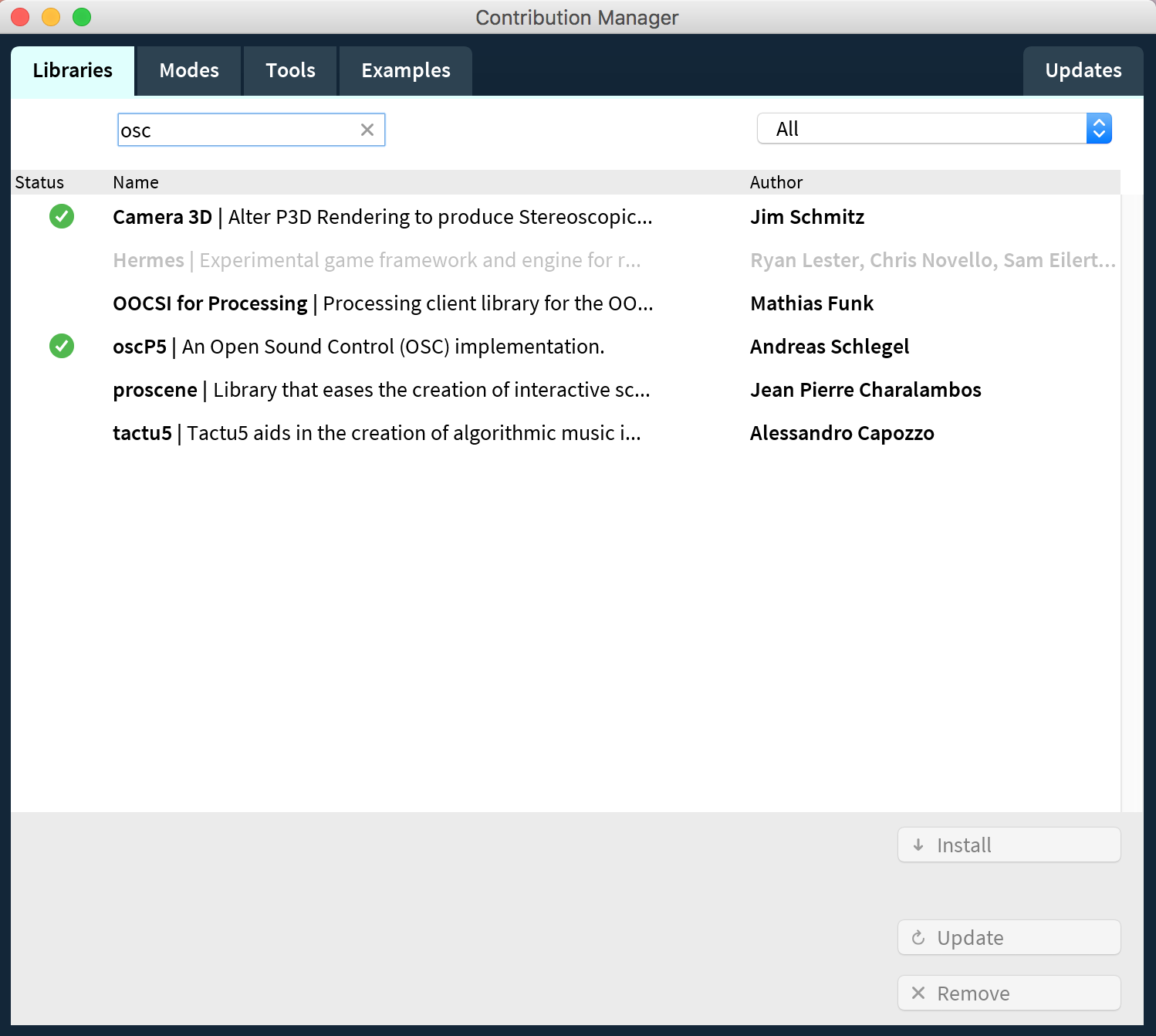Click the green installed checkmark for Camera 3D
This screenshot has height=1036, width=1156.
[62, 217]
